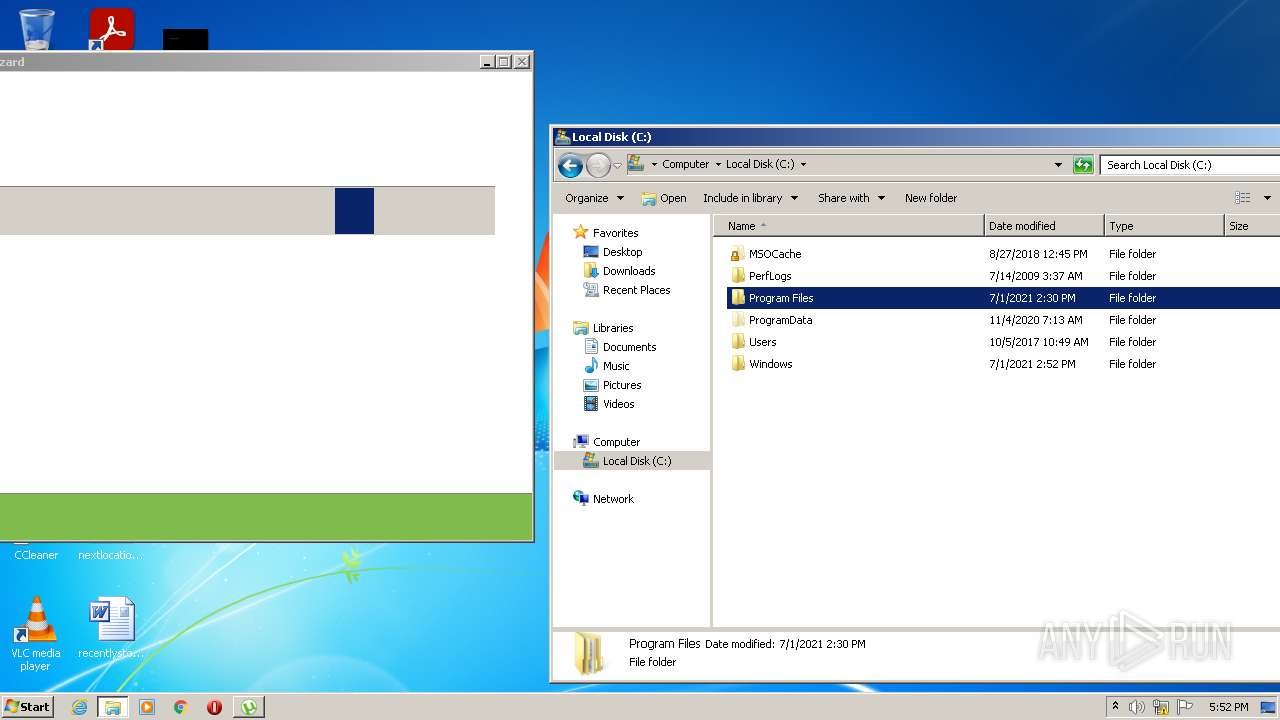The image size is (1280, 720).
Task: Select the Recycle Bin desktop icon
Action: 37,28
